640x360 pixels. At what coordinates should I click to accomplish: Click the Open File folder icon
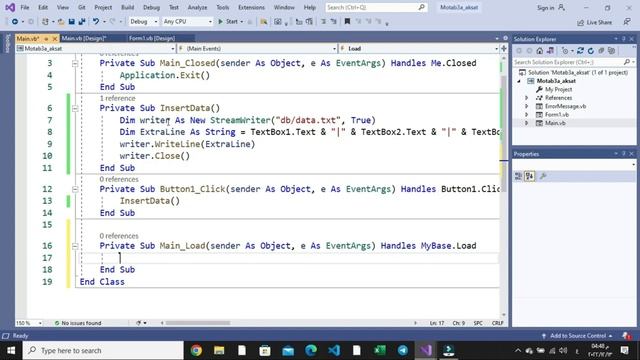tap(61, 22)
